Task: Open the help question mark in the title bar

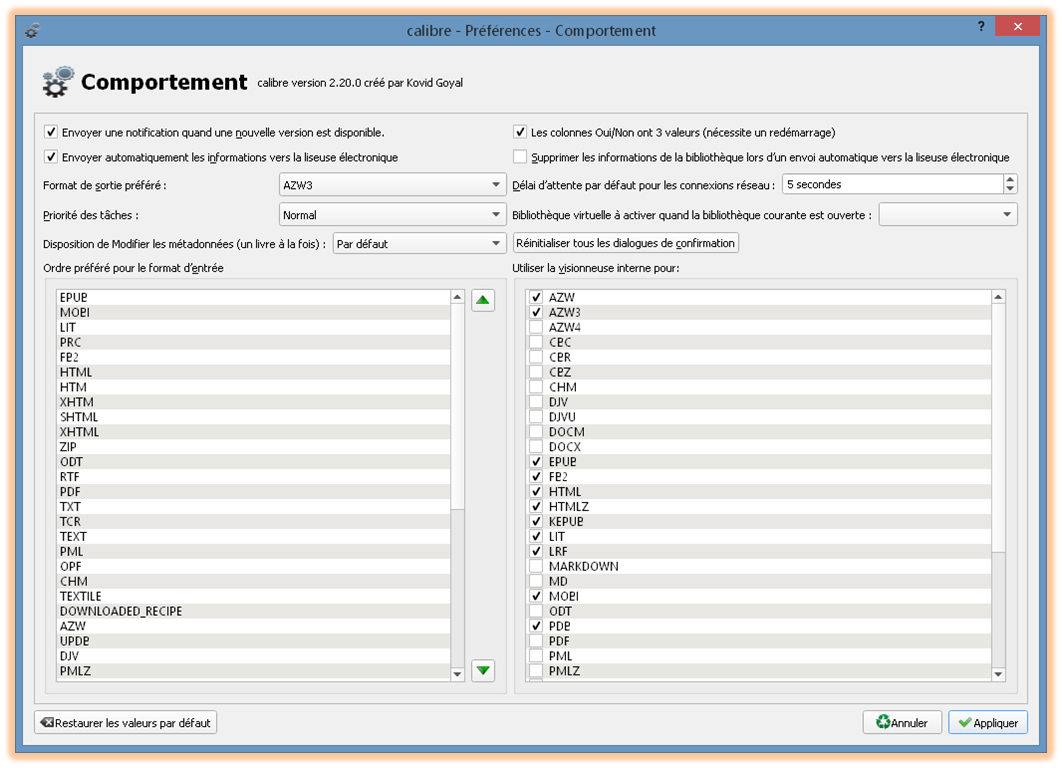Action: point(981,26)
